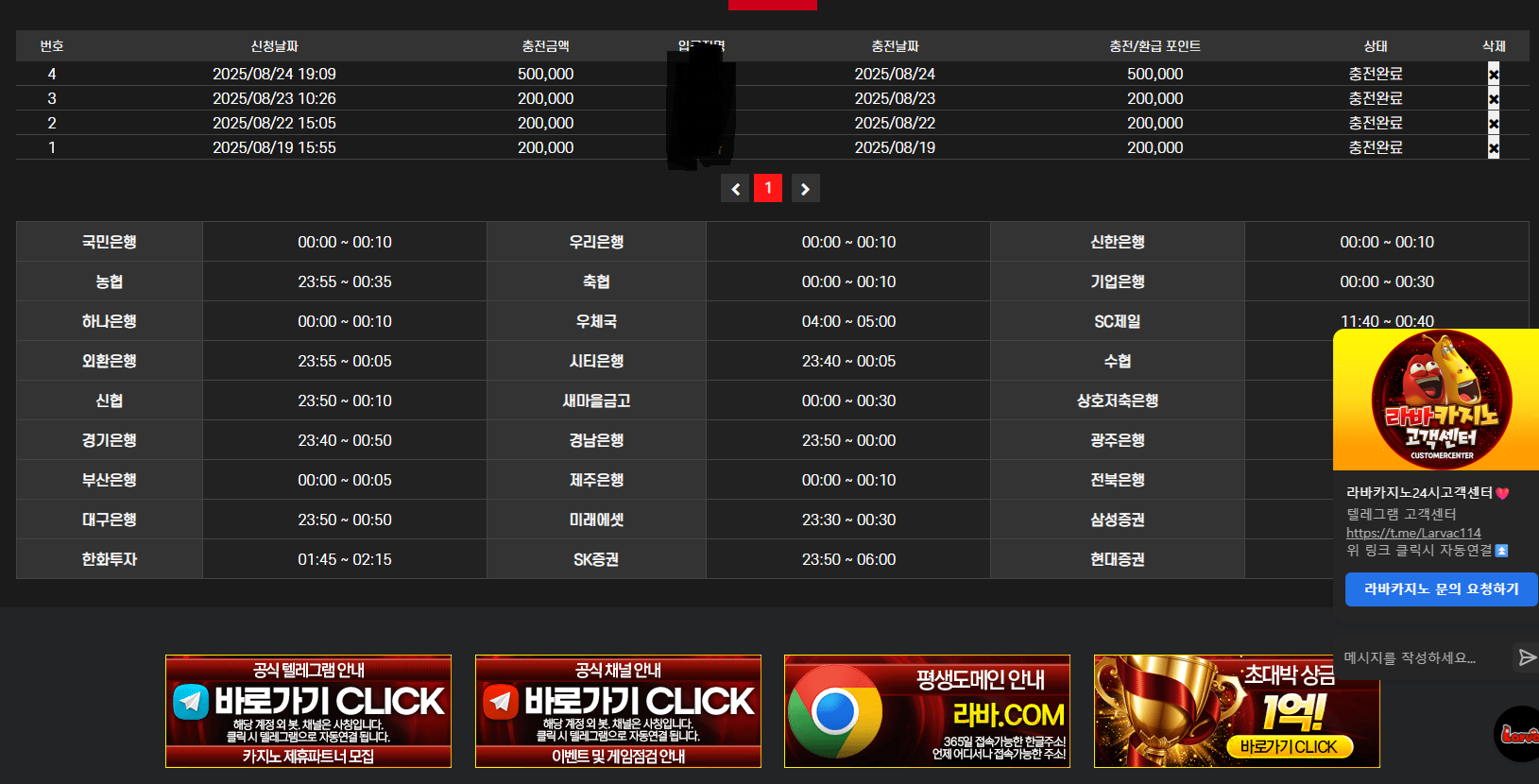Open the 공식 텔레그램 안내 banner
Screen dimensions: 1539x784
point(308,711)
